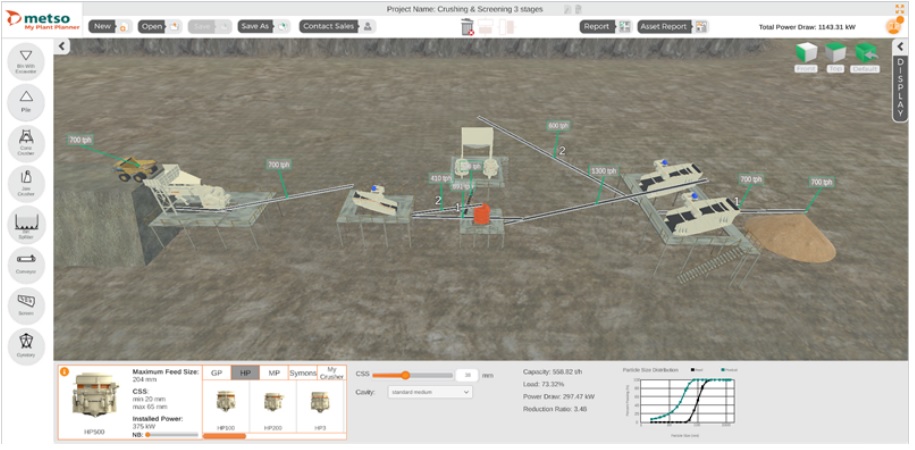Viewport: 915px width, 450px height.
Task: Click the Asset Report button
Action: pos(673,26)
